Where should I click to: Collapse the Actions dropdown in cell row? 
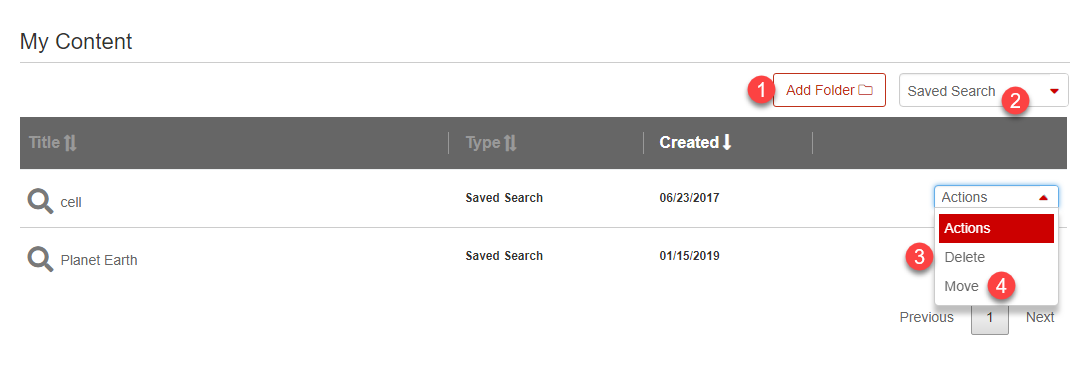pos(996,197)
